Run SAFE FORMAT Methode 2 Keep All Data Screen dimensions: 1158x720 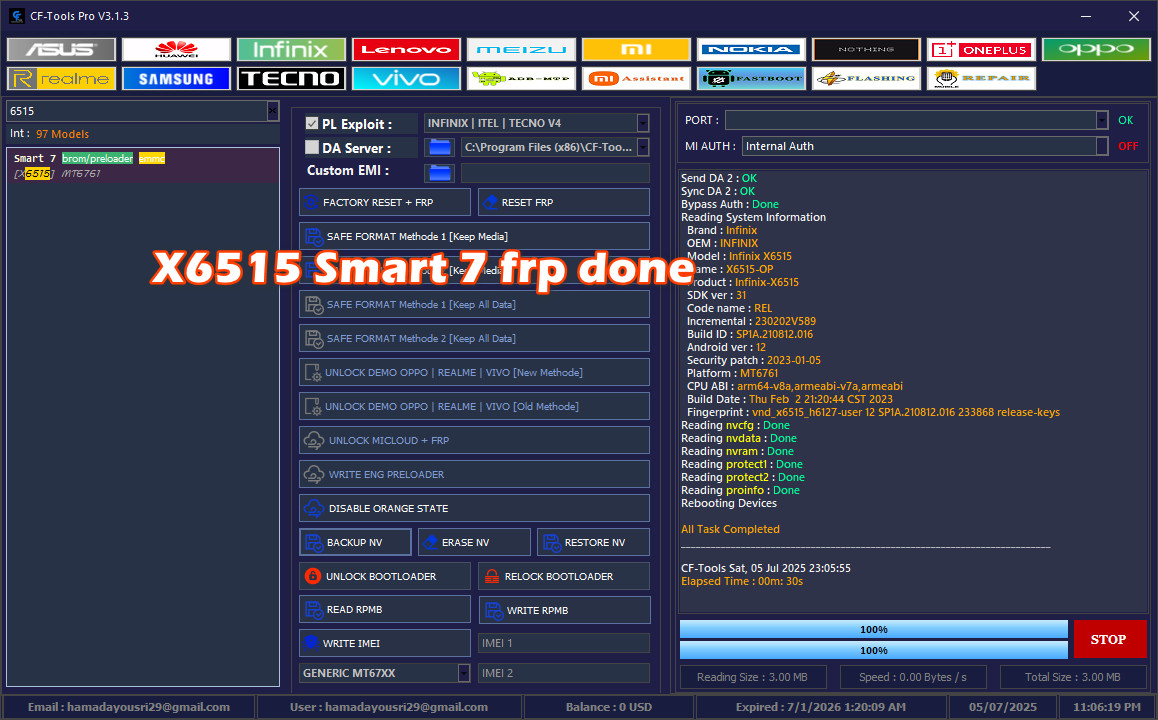[474, 338]
